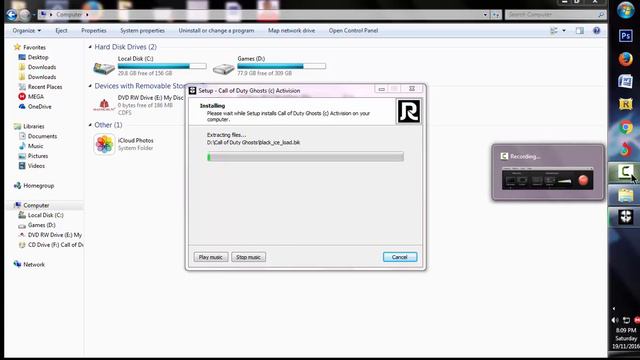Viewport: 640px width, 360px height.
Task: Open Explorer help icon
Action: [596, 31]
